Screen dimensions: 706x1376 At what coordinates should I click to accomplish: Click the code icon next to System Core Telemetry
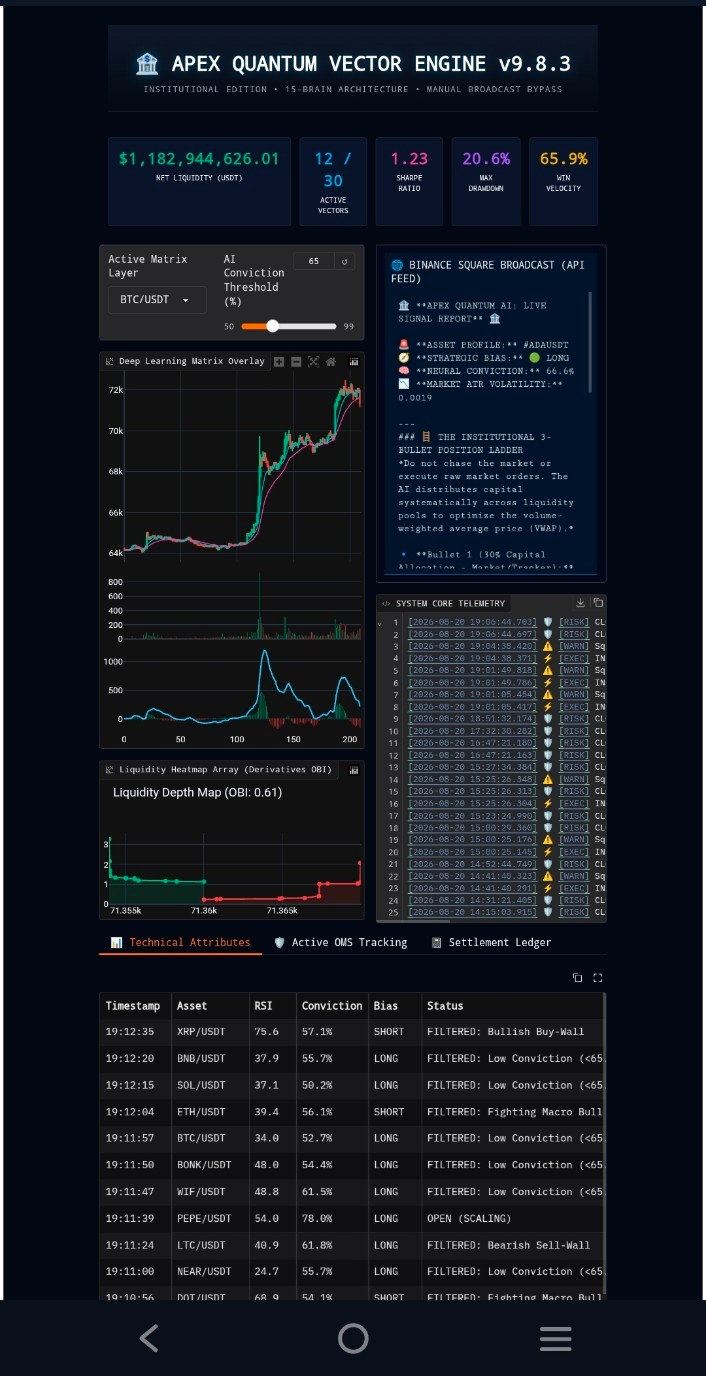pyautogui.click(x=386, y=604)
